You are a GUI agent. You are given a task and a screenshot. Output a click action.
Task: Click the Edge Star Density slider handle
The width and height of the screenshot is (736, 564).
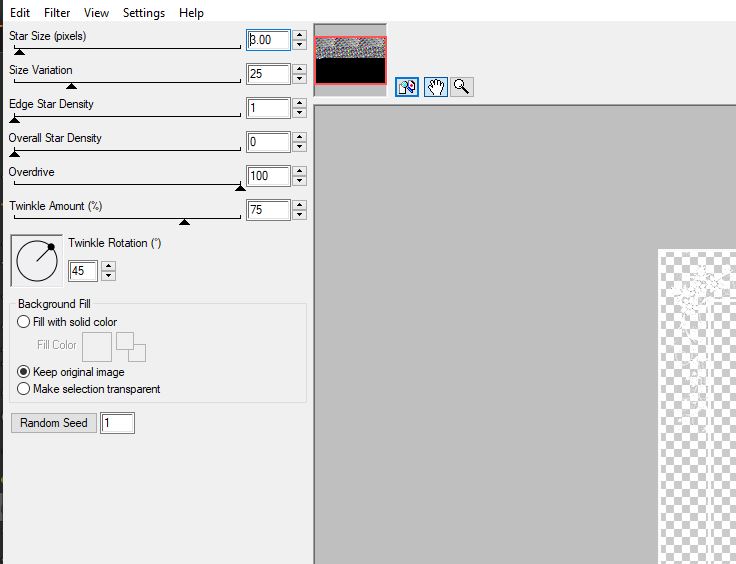tap(15, 120)
